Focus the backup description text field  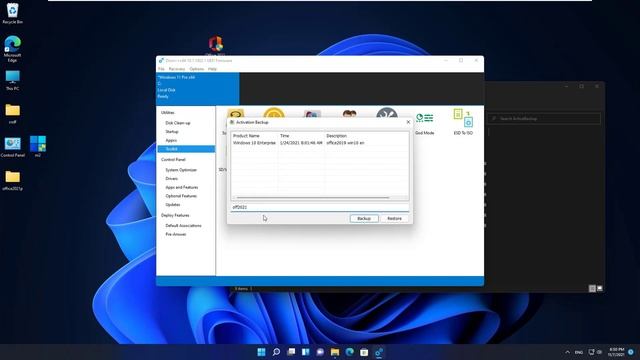click(x=320, y=207)
